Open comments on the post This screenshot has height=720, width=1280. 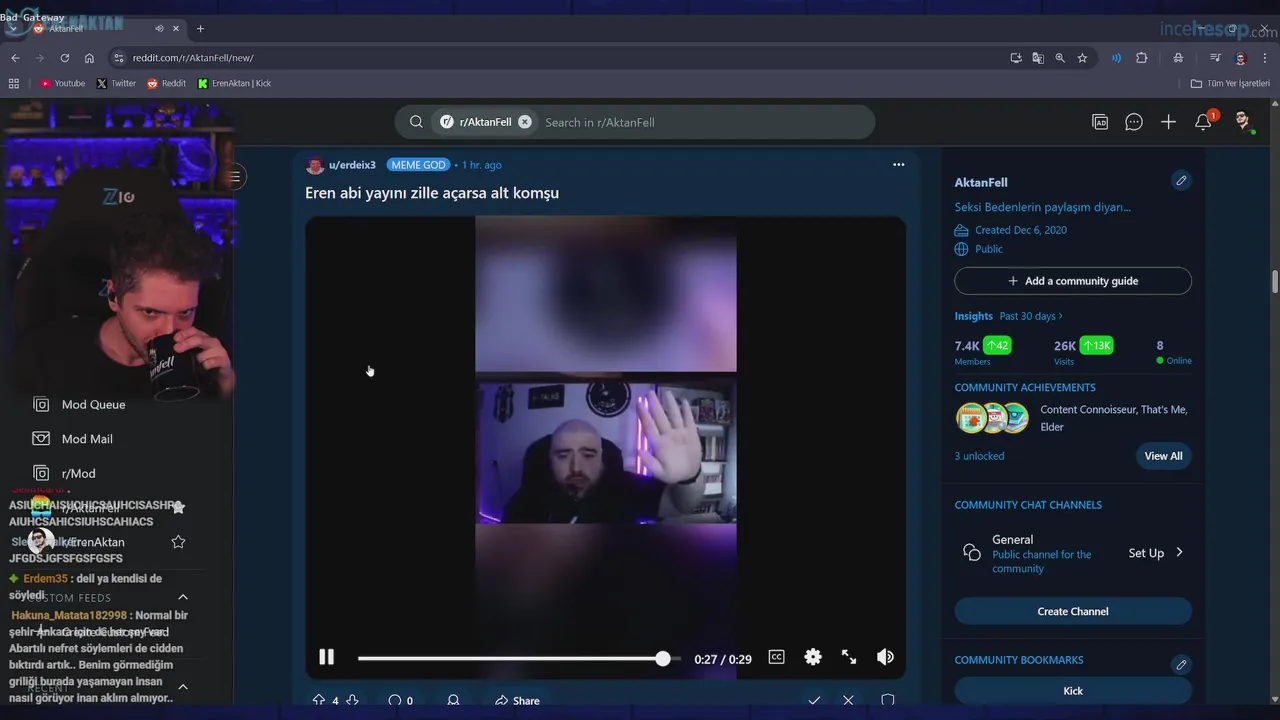[x=400, y=701]
